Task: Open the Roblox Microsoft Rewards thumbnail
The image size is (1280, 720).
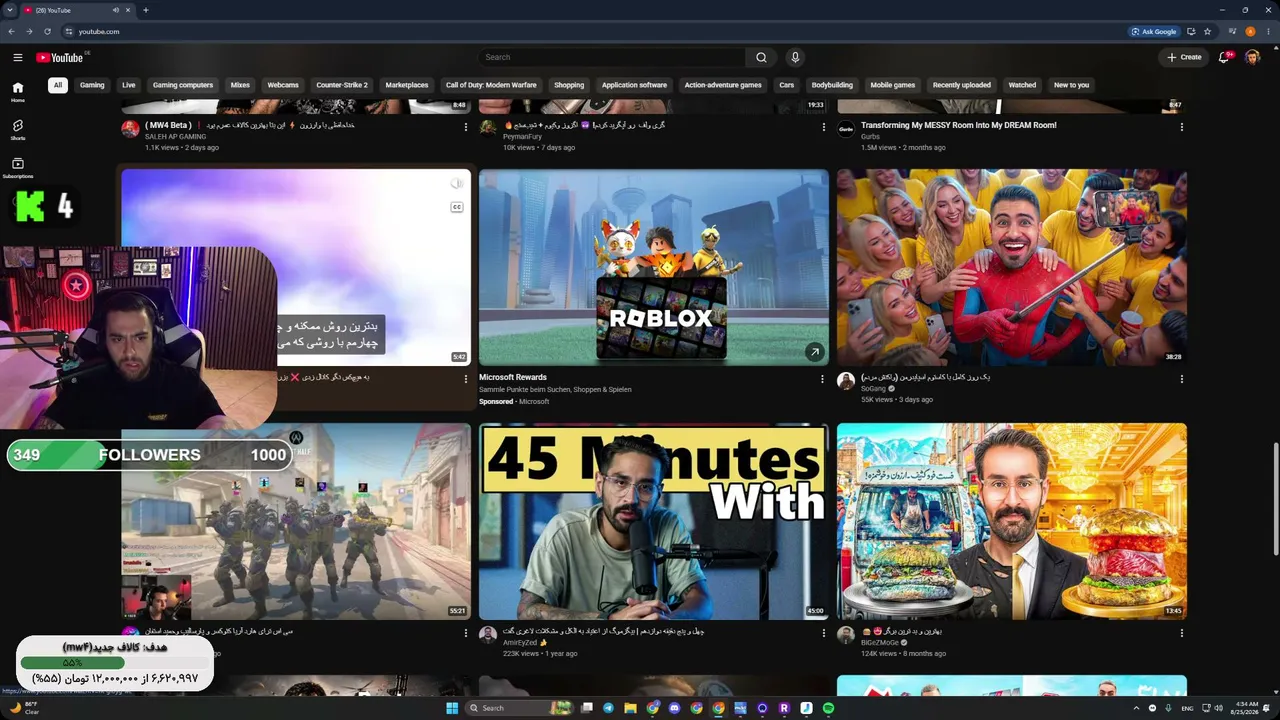Action: pyautogui.click(x=654, y=267)
